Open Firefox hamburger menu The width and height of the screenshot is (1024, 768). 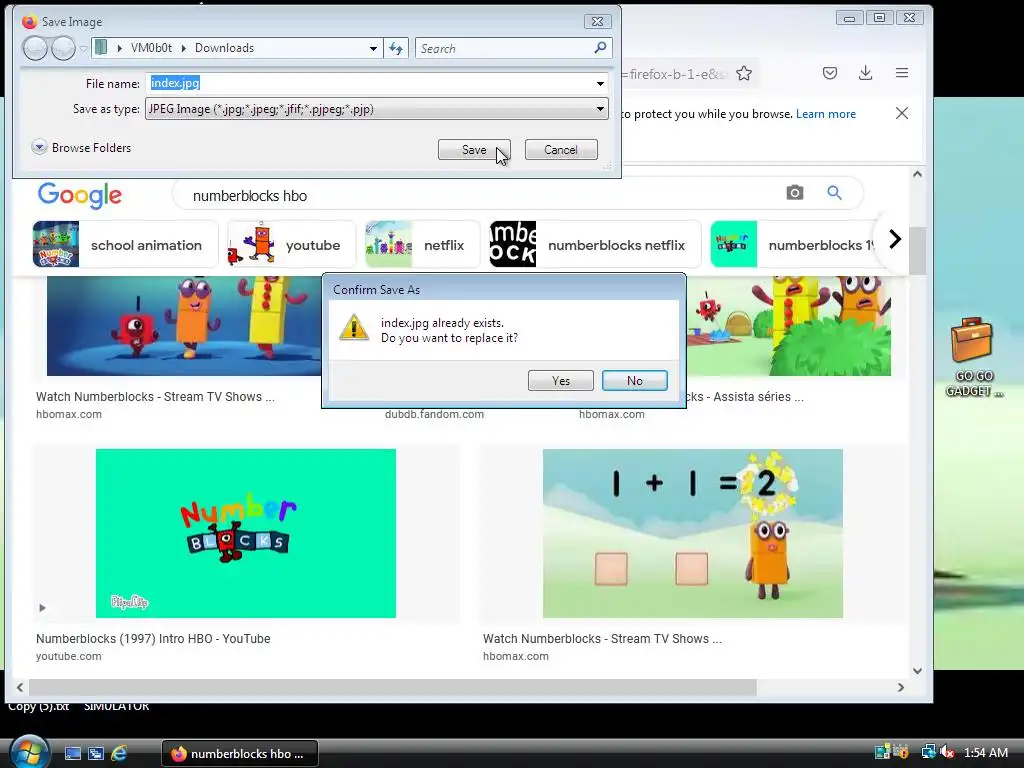902,73
